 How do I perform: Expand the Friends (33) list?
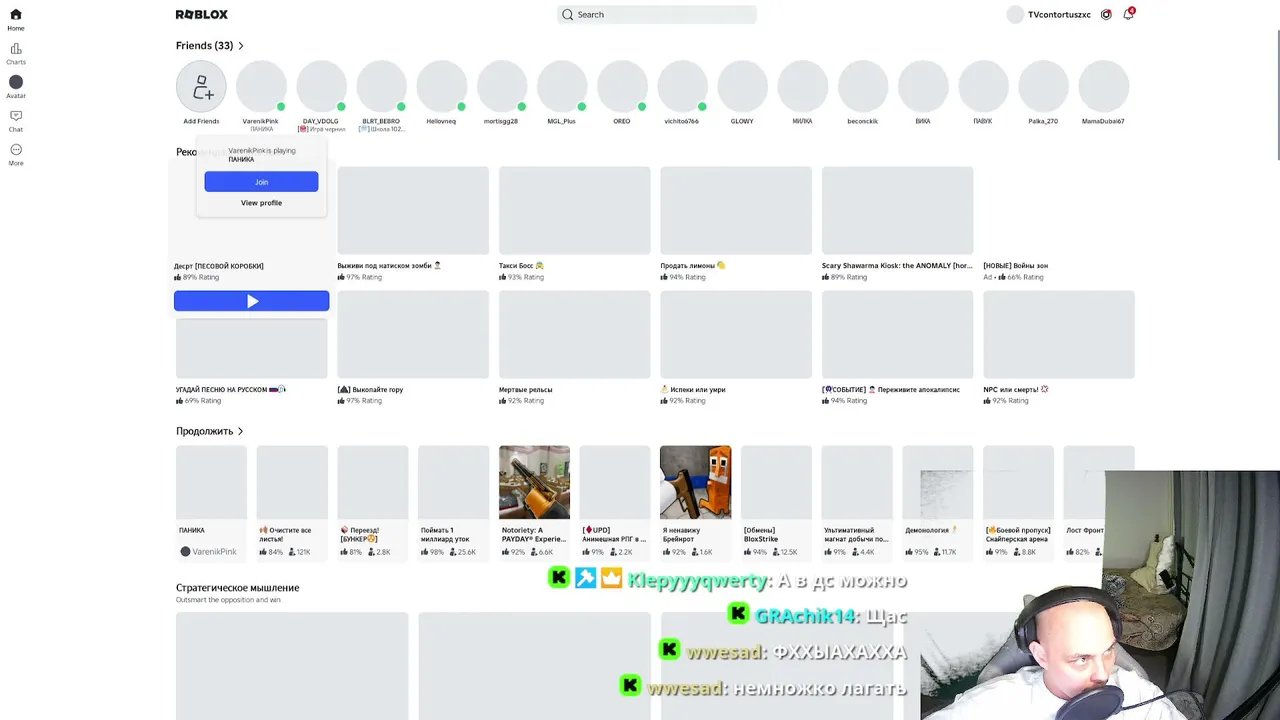(x=210, y=46)
